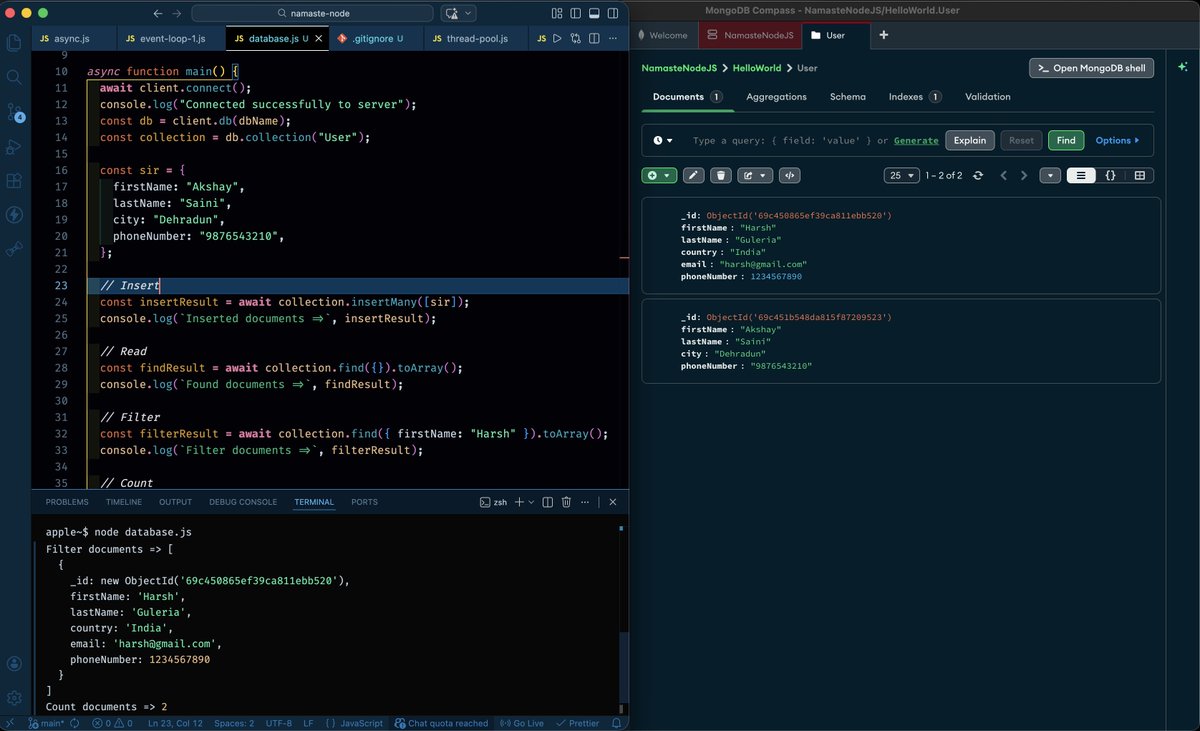Open the Aggregations tab in Compass
Image resolution: width=1200 pixels, height=731 pixels.
(x=776, y=97)
